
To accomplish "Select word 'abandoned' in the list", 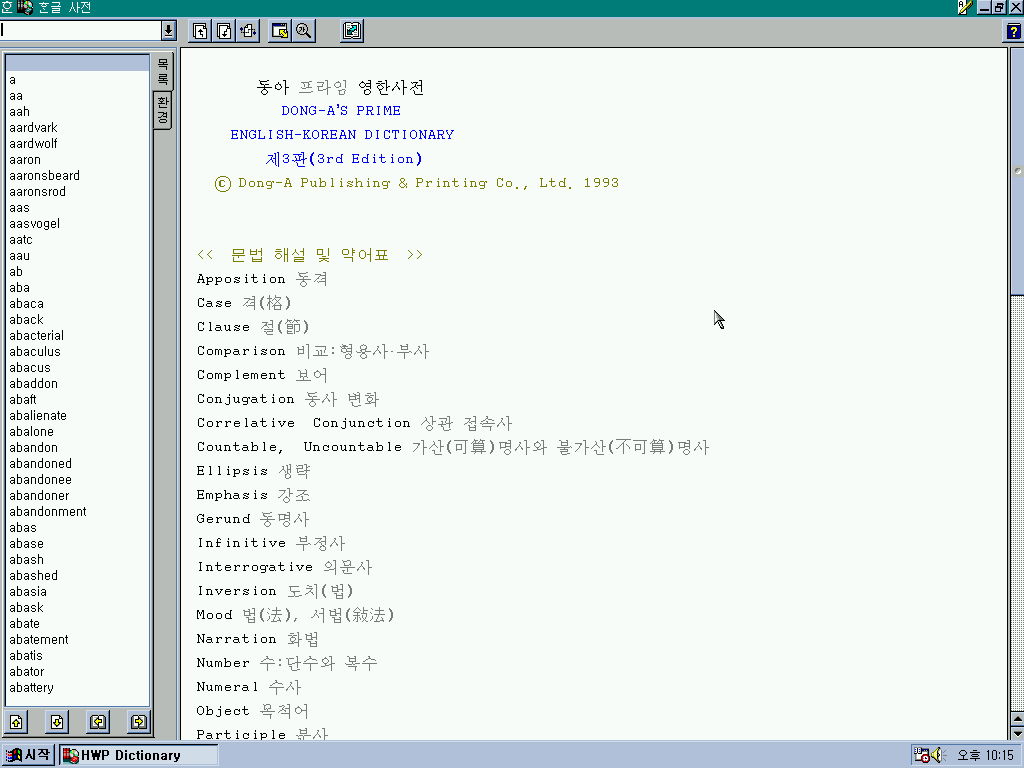I will 40,464.
